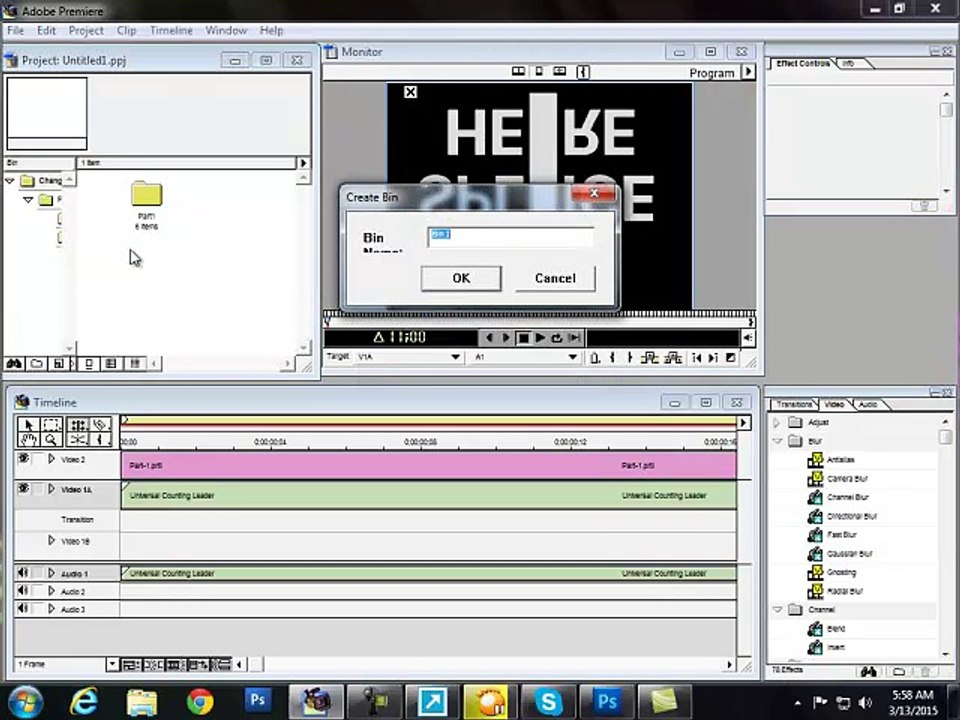Toggle lock box on Video 2 track
Screen dimensions: 960x720
point(39,459)
